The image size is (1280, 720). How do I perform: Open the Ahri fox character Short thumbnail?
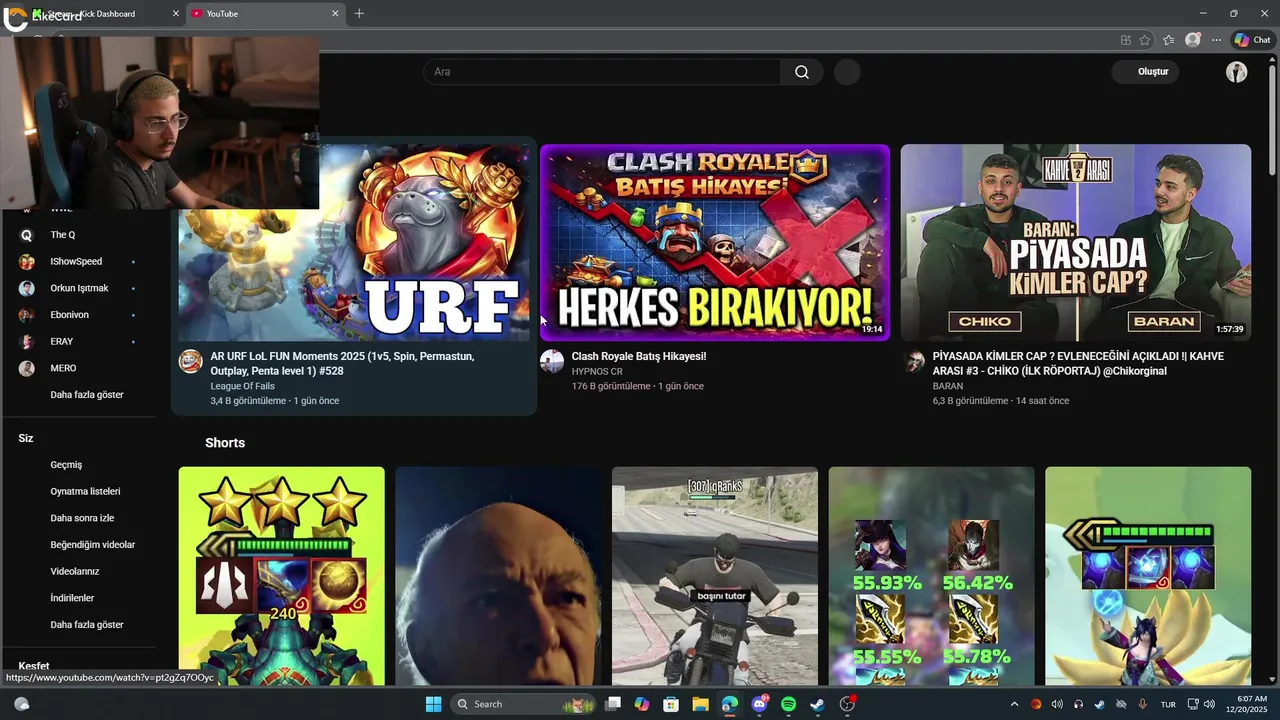[1148, 576]
